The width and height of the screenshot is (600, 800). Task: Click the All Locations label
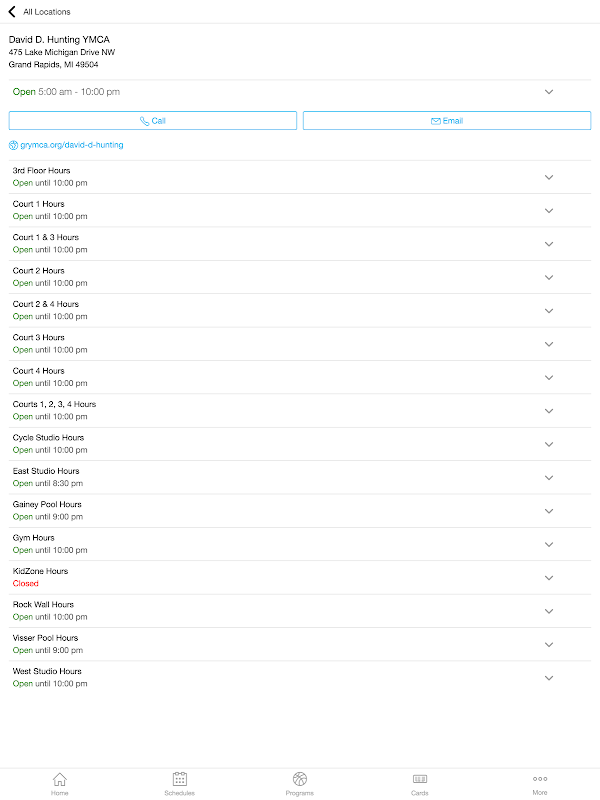coord(47,12)
